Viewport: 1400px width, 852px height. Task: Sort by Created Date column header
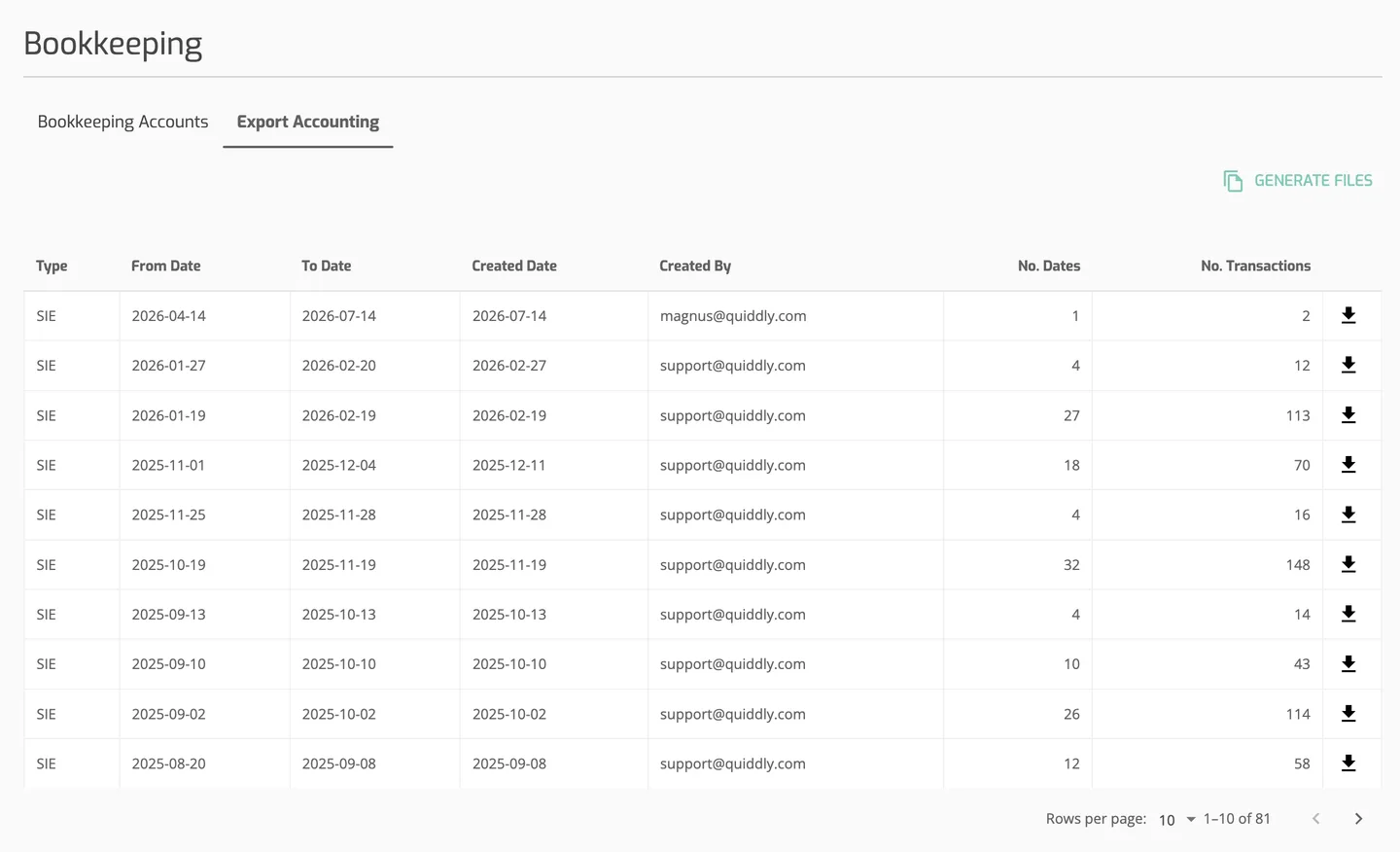coord(514,266)
